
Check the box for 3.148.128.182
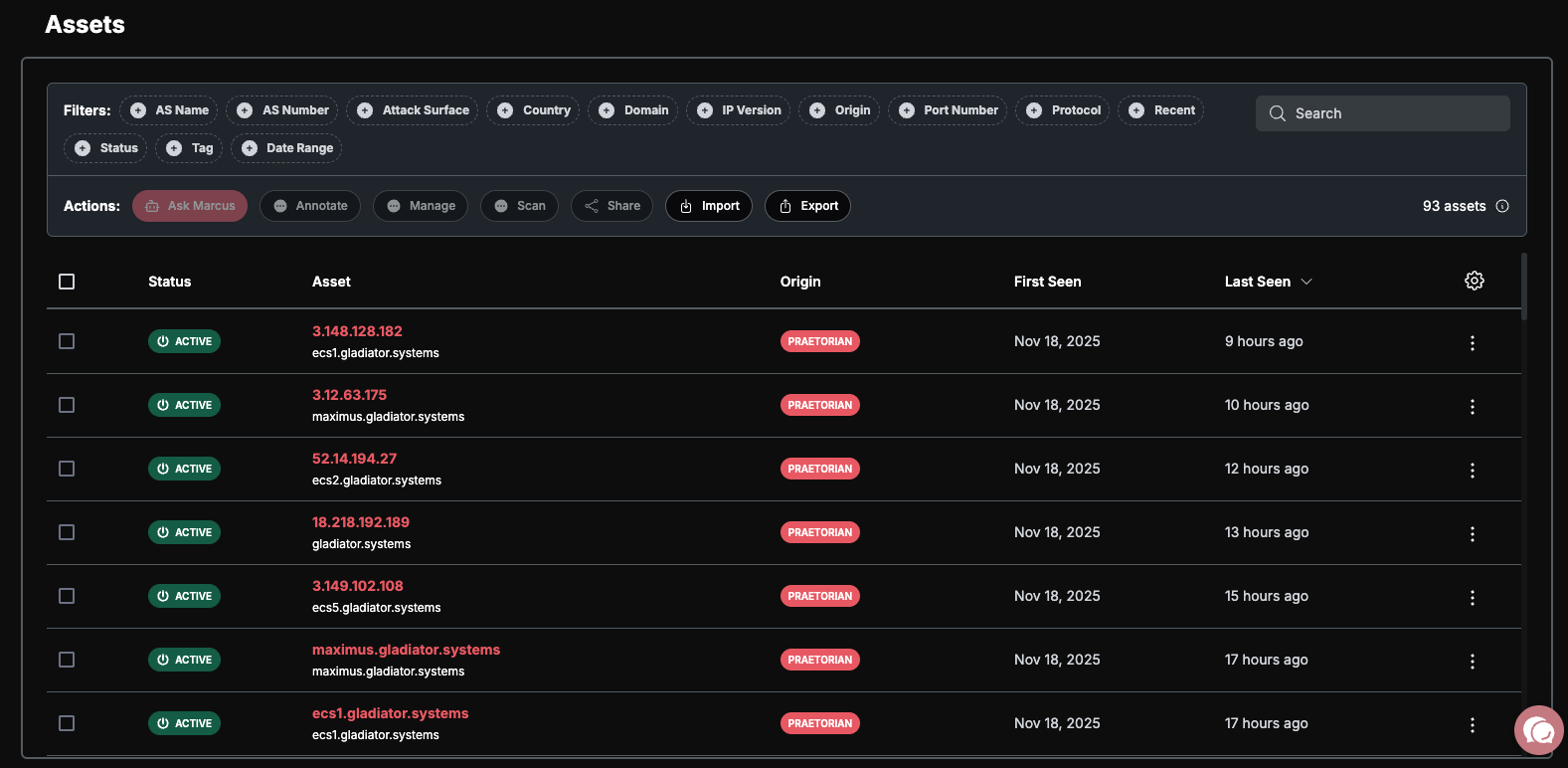point(67,341)
